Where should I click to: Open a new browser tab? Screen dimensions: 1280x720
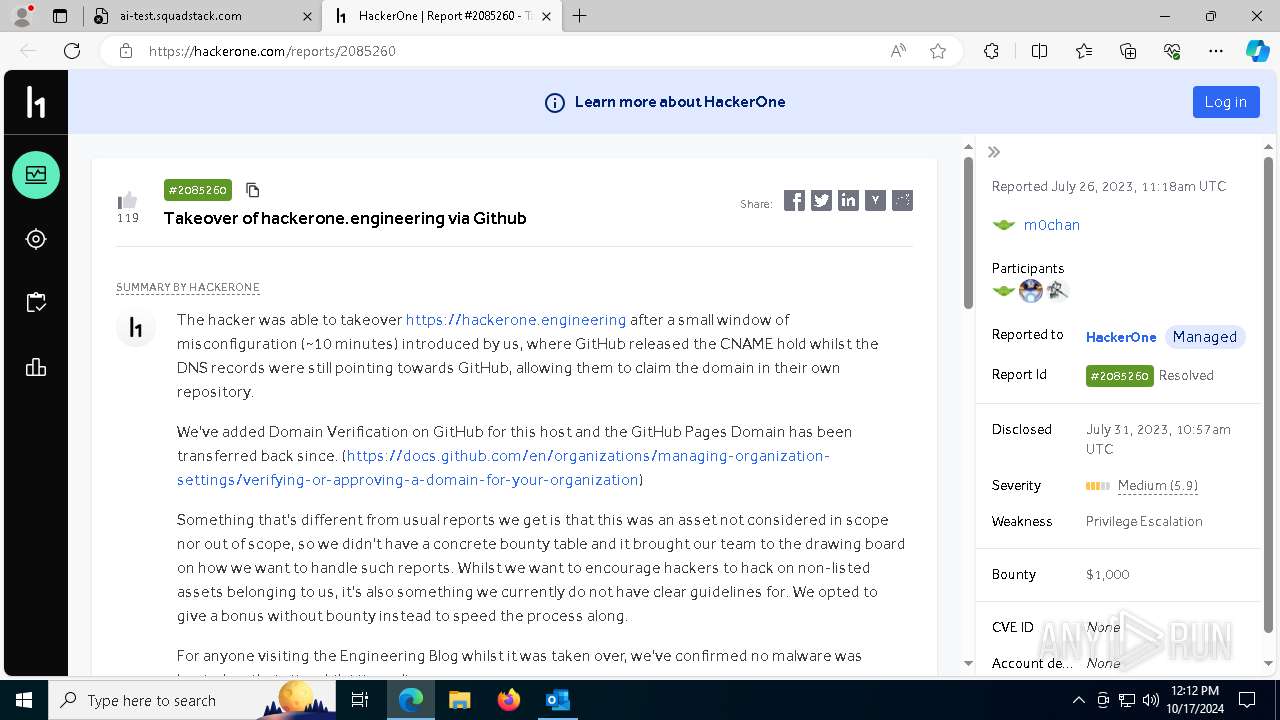pyautogui.click(x=579, y=16)
